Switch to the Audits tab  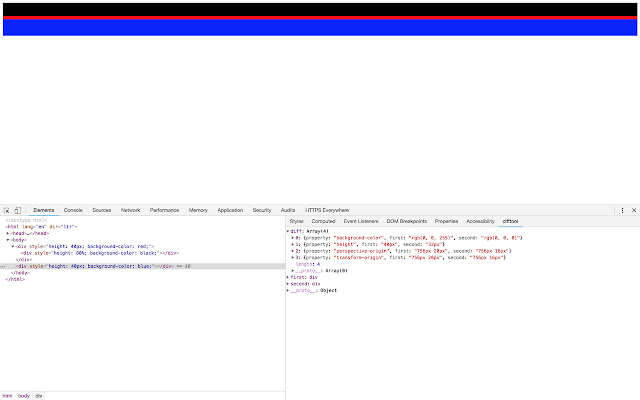(288, 210)
